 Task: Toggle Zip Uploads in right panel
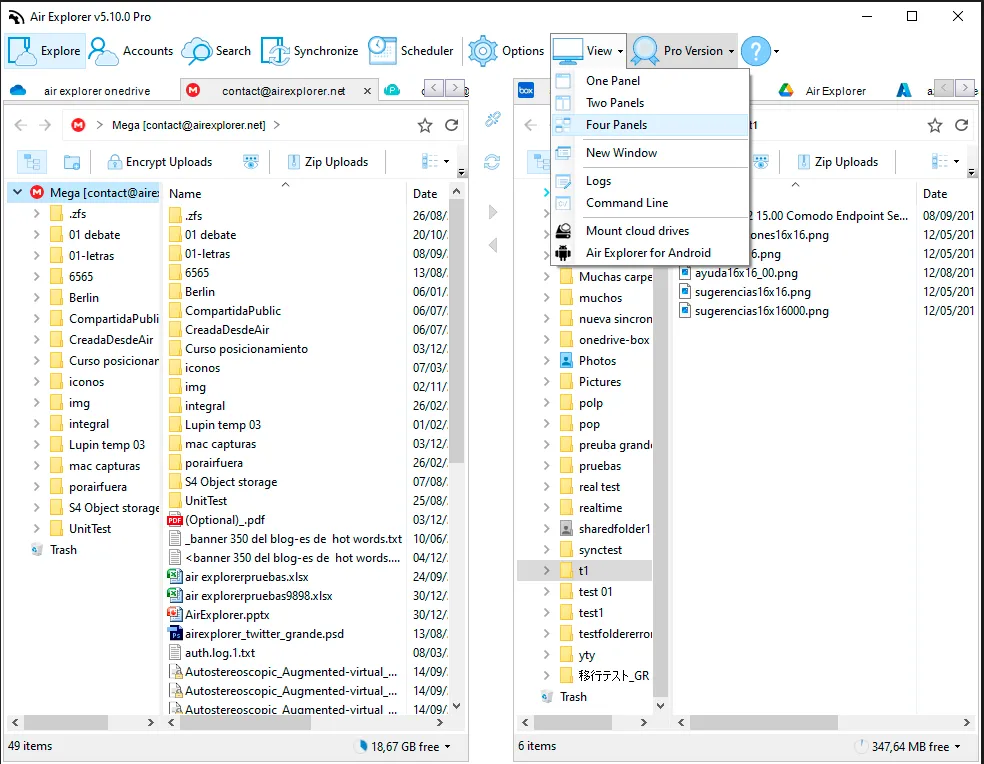(838, 162)
